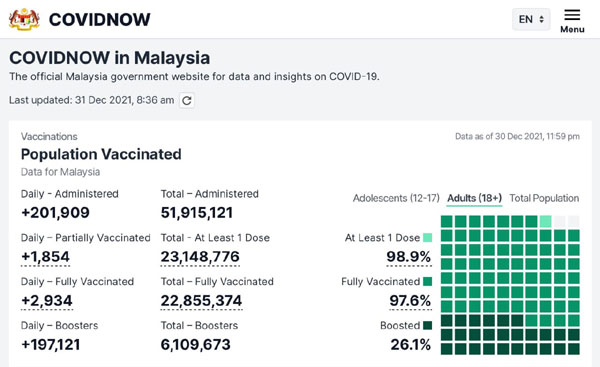This screenshot has width=600, height=367.
Task: Click the Malaysia coat of arms logo
Action: [x=24, y=19]
